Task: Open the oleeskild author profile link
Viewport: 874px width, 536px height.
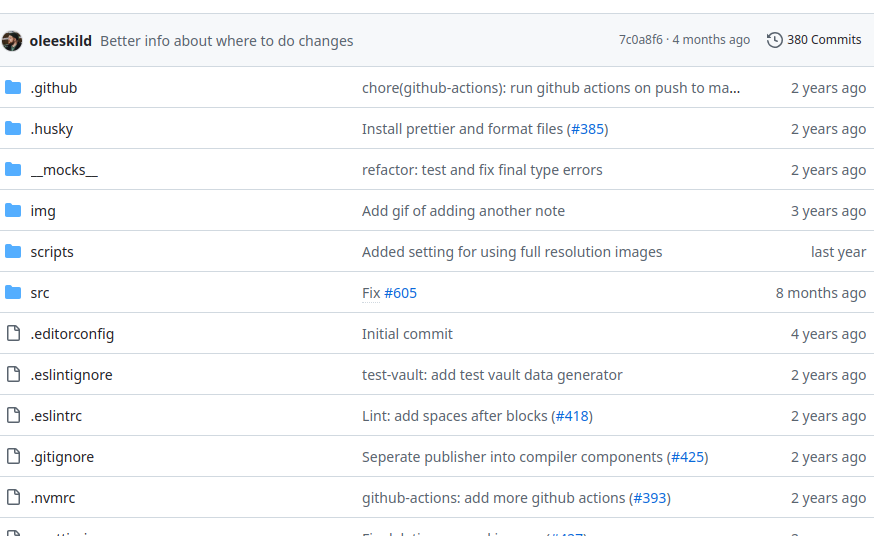Action: (x=61, y=41)
